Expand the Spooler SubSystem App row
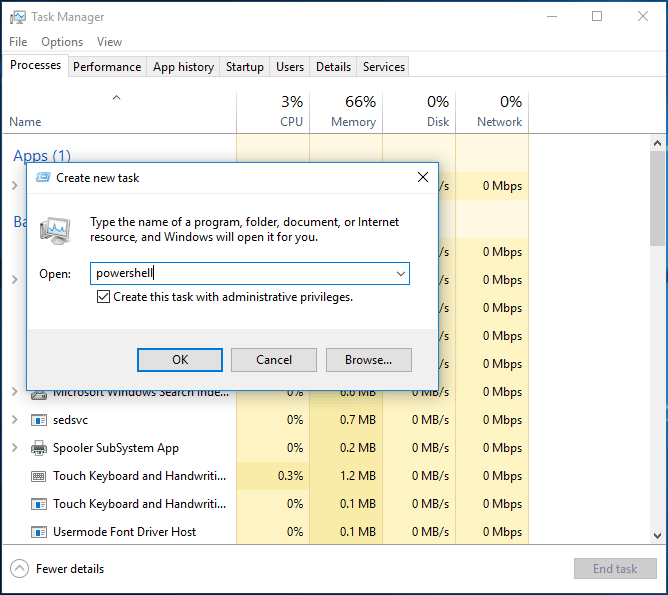668x595 pixels. tap(14, 448)
